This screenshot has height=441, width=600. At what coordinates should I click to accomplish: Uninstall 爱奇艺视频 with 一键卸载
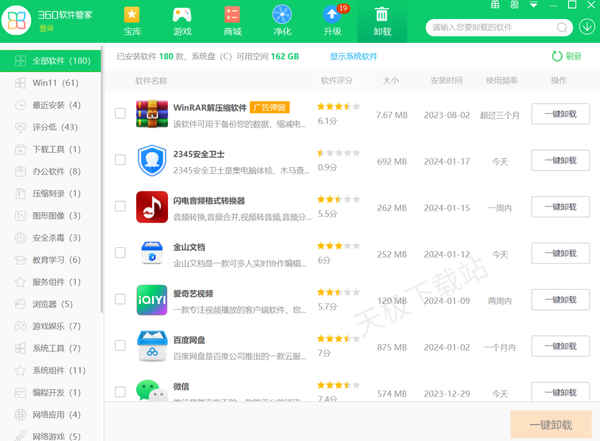(x=560, y=300)
